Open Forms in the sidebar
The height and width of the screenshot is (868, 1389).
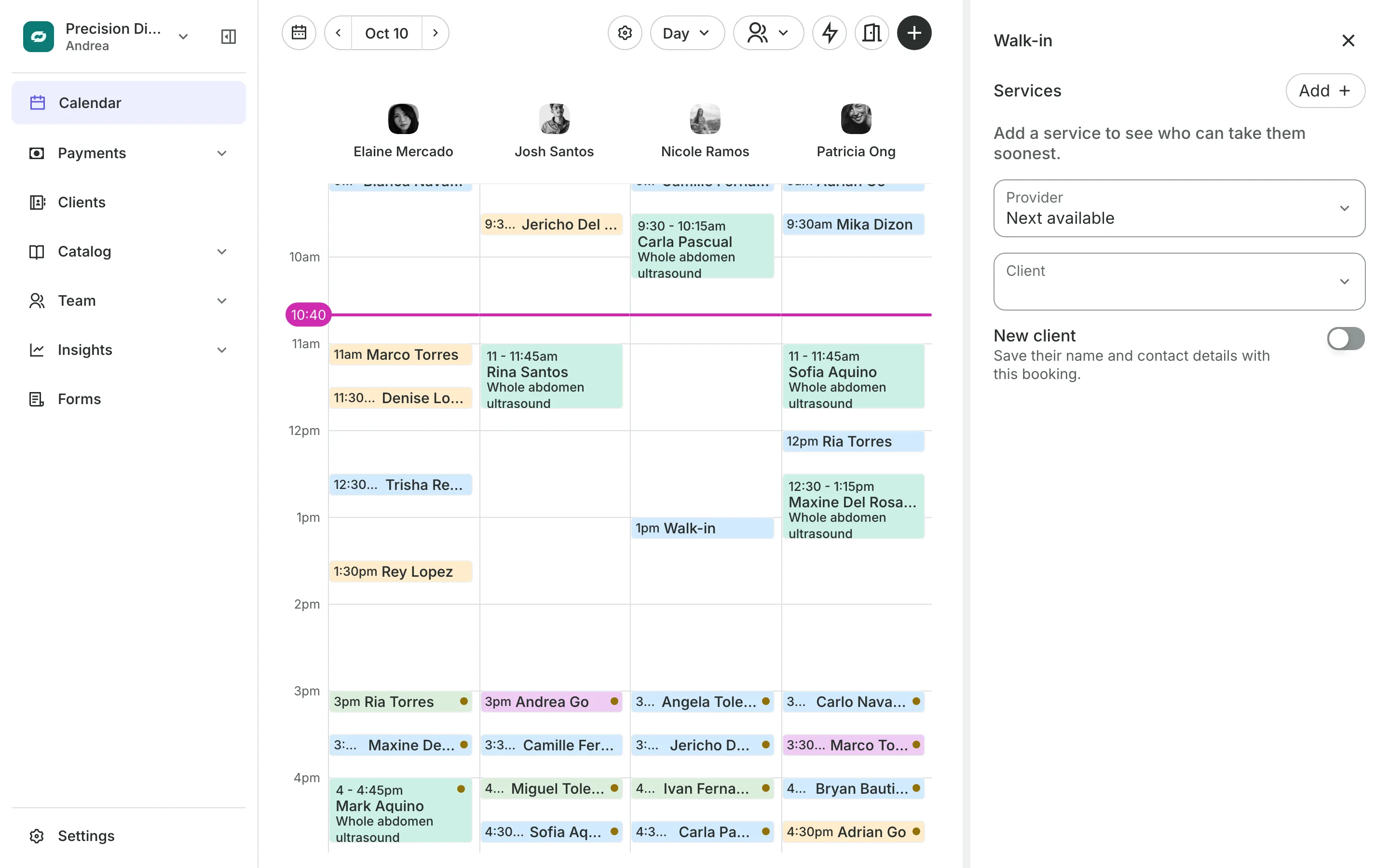[129, 399]
